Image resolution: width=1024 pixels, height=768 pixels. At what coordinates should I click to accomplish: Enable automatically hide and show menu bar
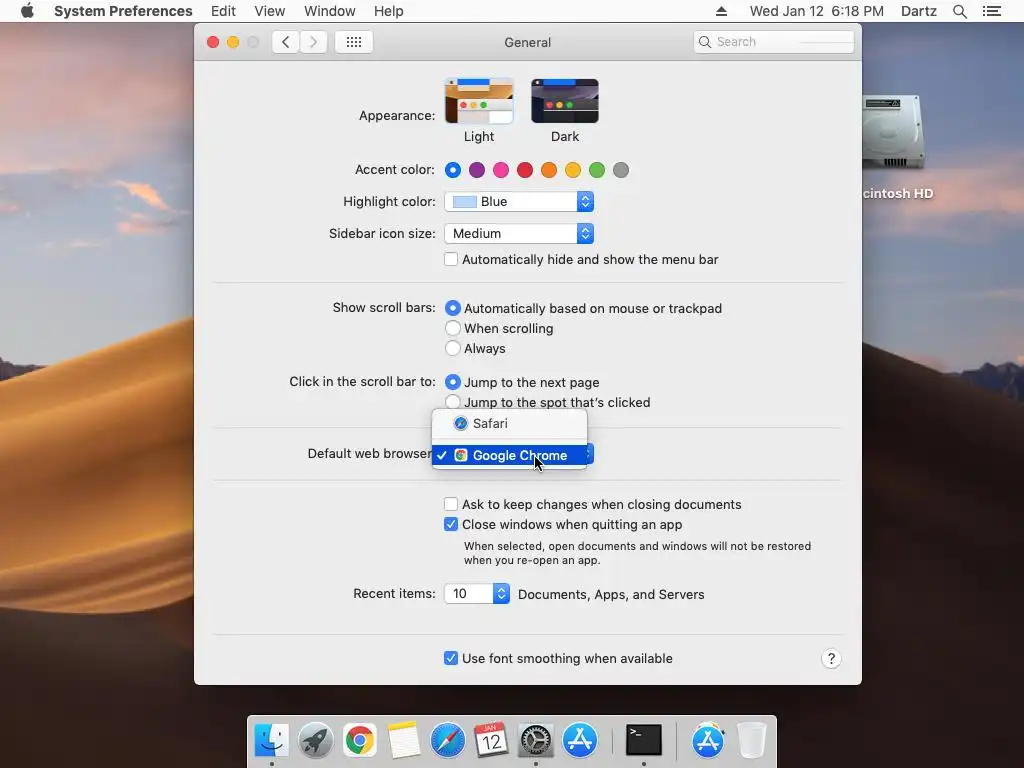tap(451, 259)
